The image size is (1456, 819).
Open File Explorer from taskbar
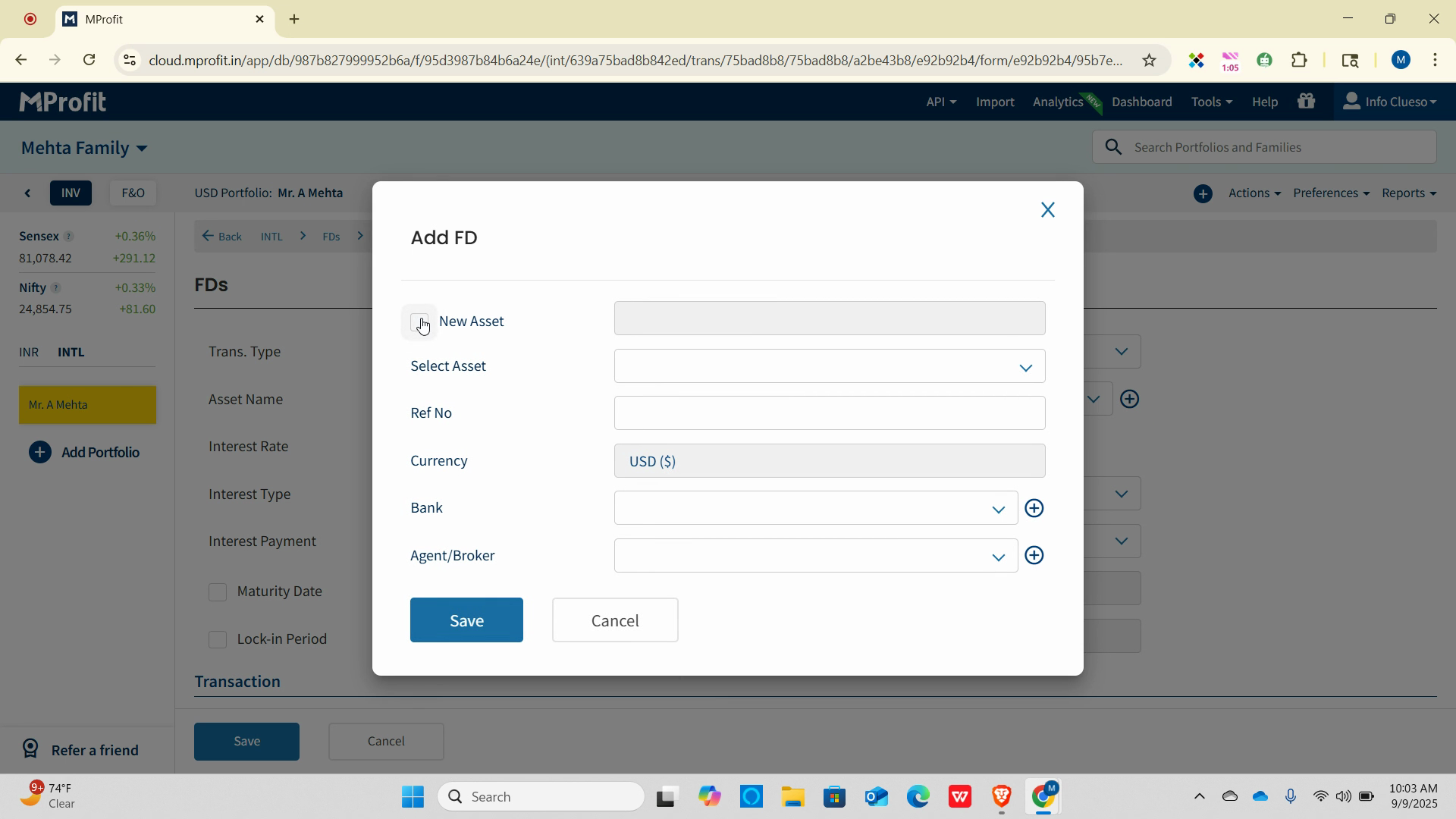click(793, 797)
